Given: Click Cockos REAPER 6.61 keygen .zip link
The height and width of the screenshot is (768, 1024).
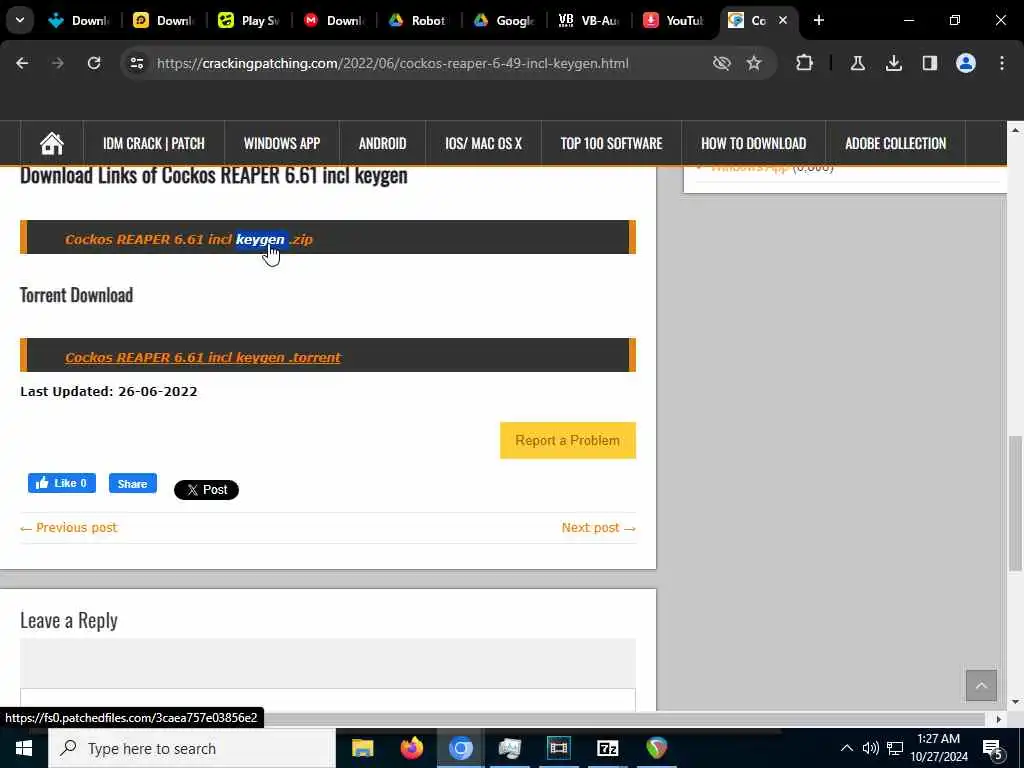Looking at the screenshot, I should point(189,239).
